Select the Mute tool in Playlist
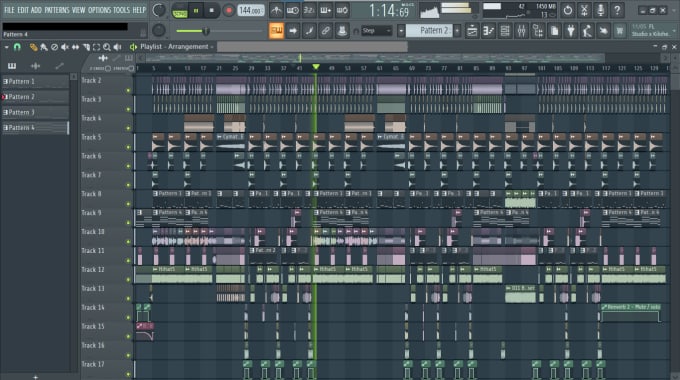Screen dimensions: 680x380 [x=65, y=47]
